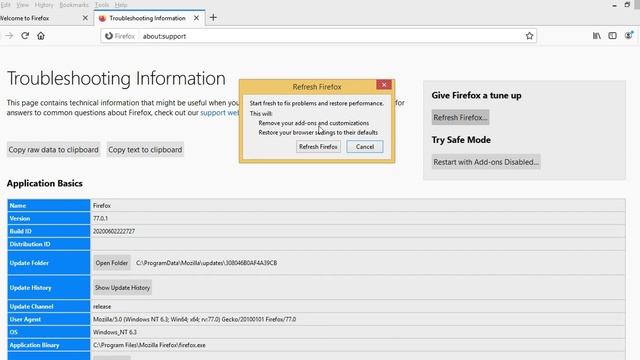Open the View menu
Viewport: 640px width, 360px height.
[22, 5]
